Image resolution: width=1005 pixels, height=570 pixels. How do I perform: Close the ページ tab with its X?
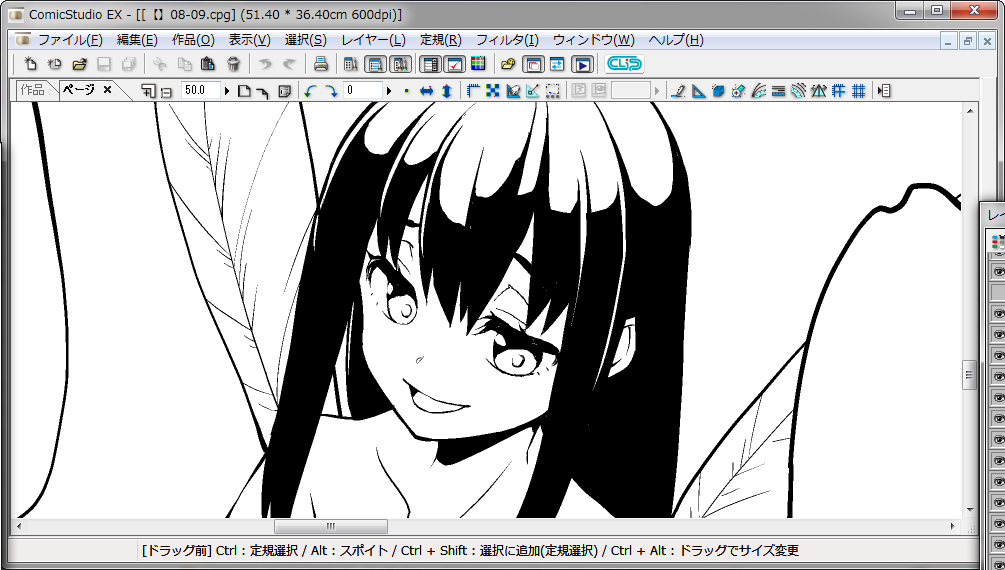[x=108, y=90]
